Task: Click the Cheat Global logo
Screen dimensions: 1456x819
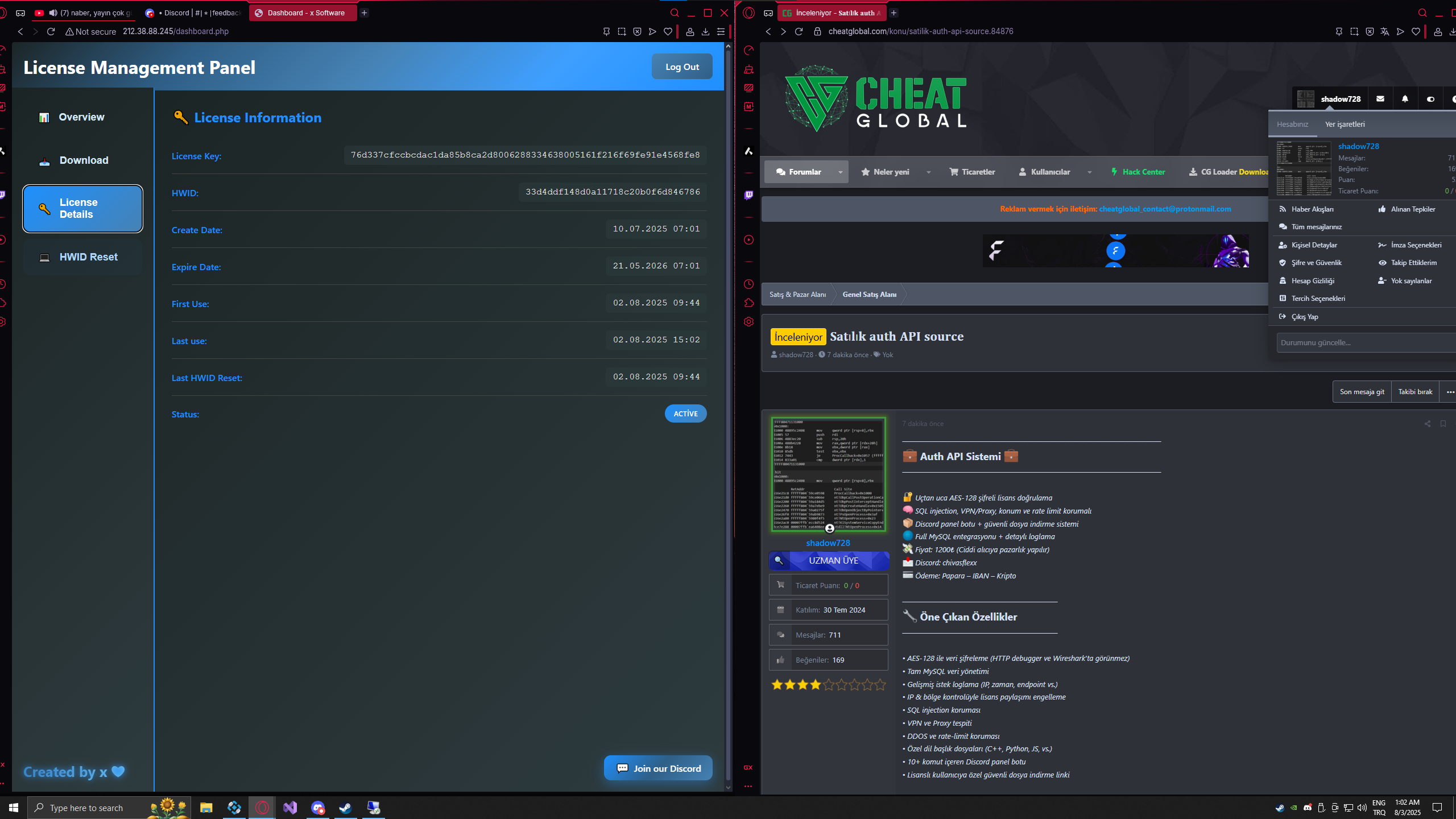Action: pyautogui.click(x=876, y=99)
